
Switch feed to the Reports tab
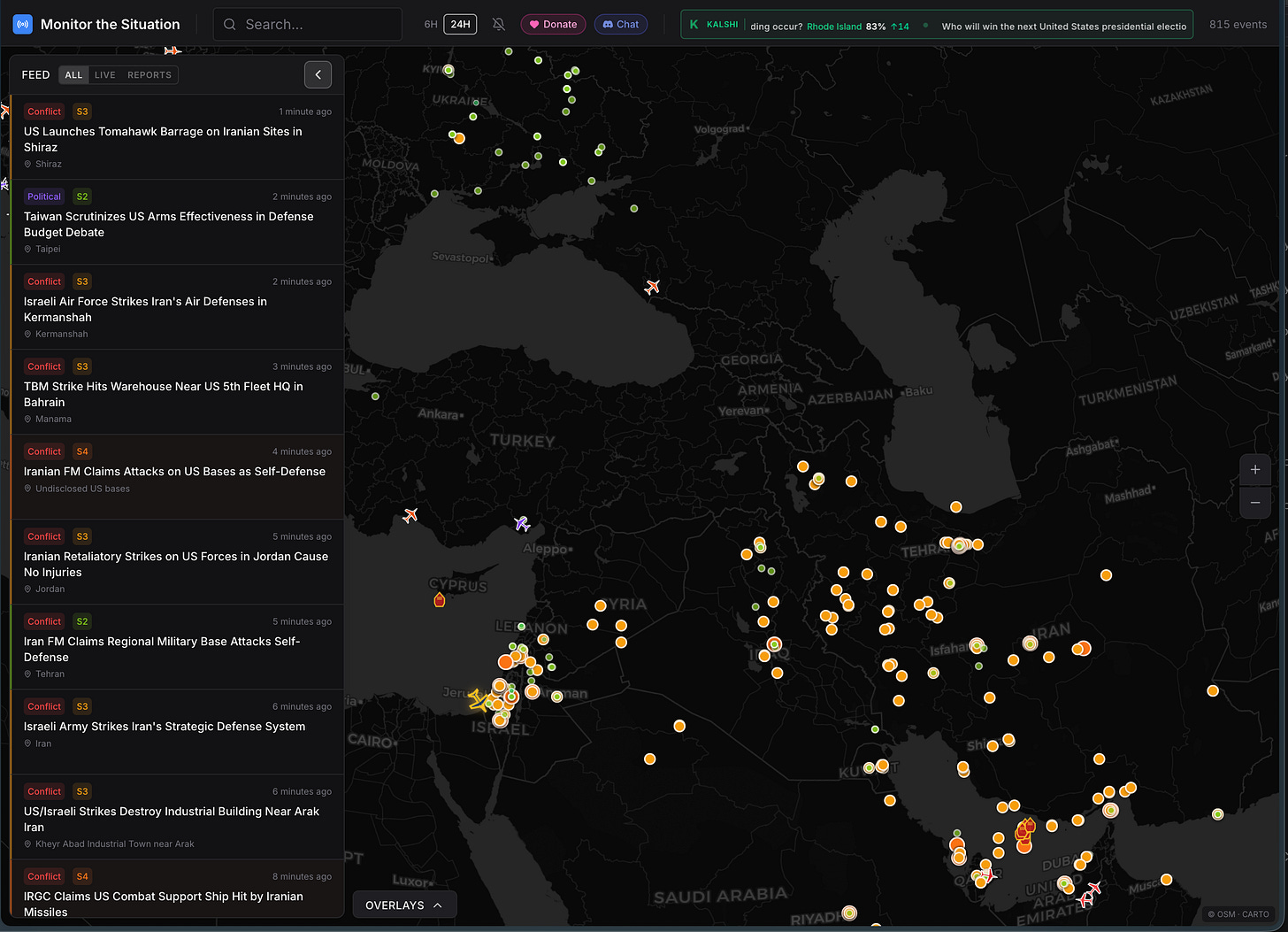coord(149,75)
